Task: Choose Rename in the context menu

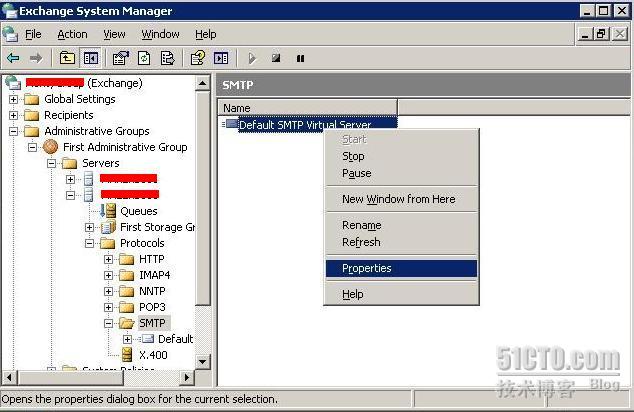Action: click(402, 225)
